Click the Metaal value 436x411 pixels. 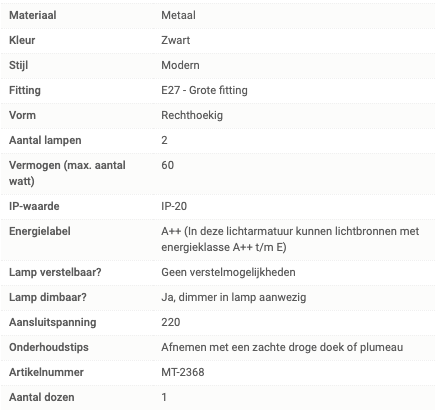coord(178,15)
